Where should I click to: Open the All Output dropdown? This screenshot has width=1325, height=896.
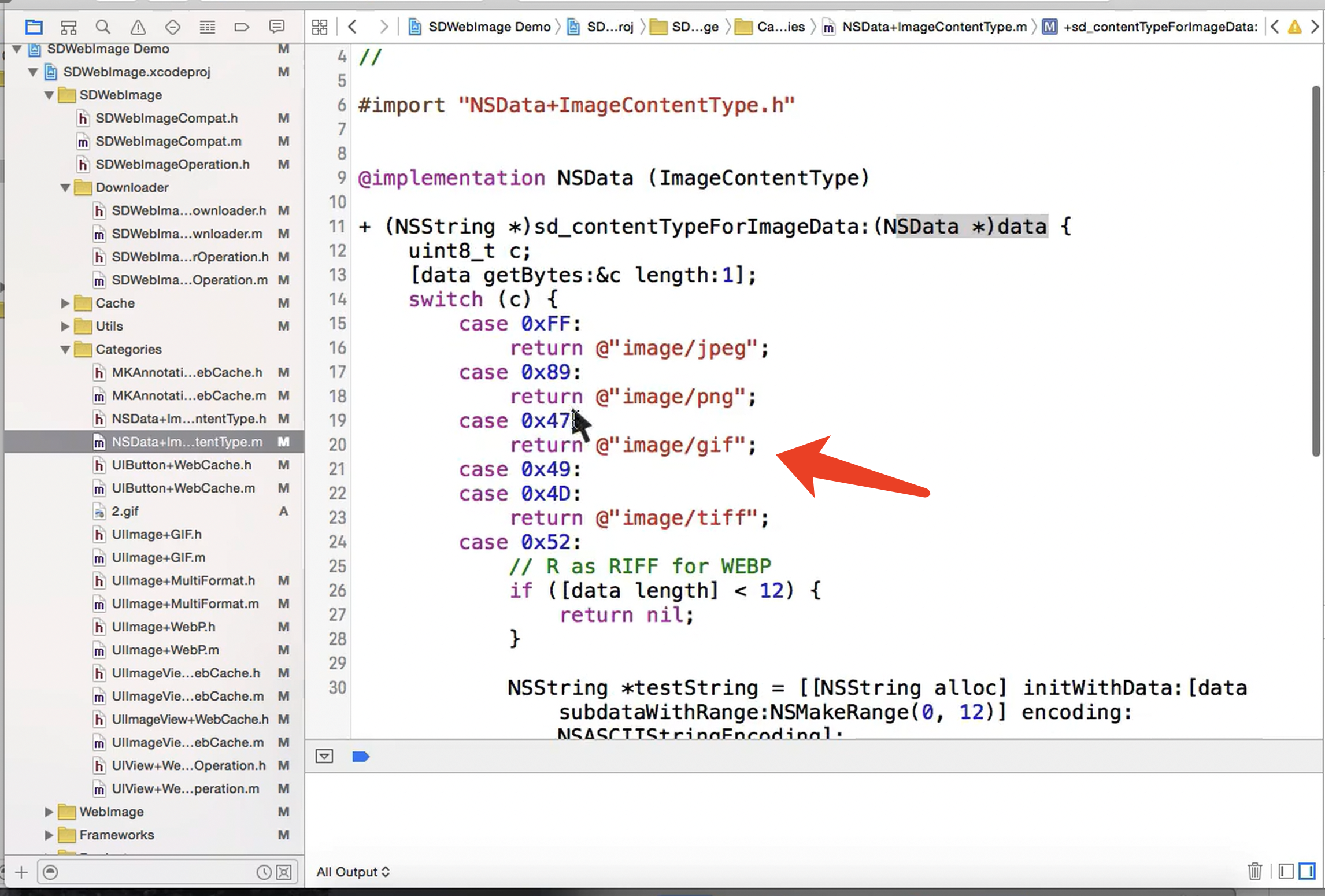[353, 872]
